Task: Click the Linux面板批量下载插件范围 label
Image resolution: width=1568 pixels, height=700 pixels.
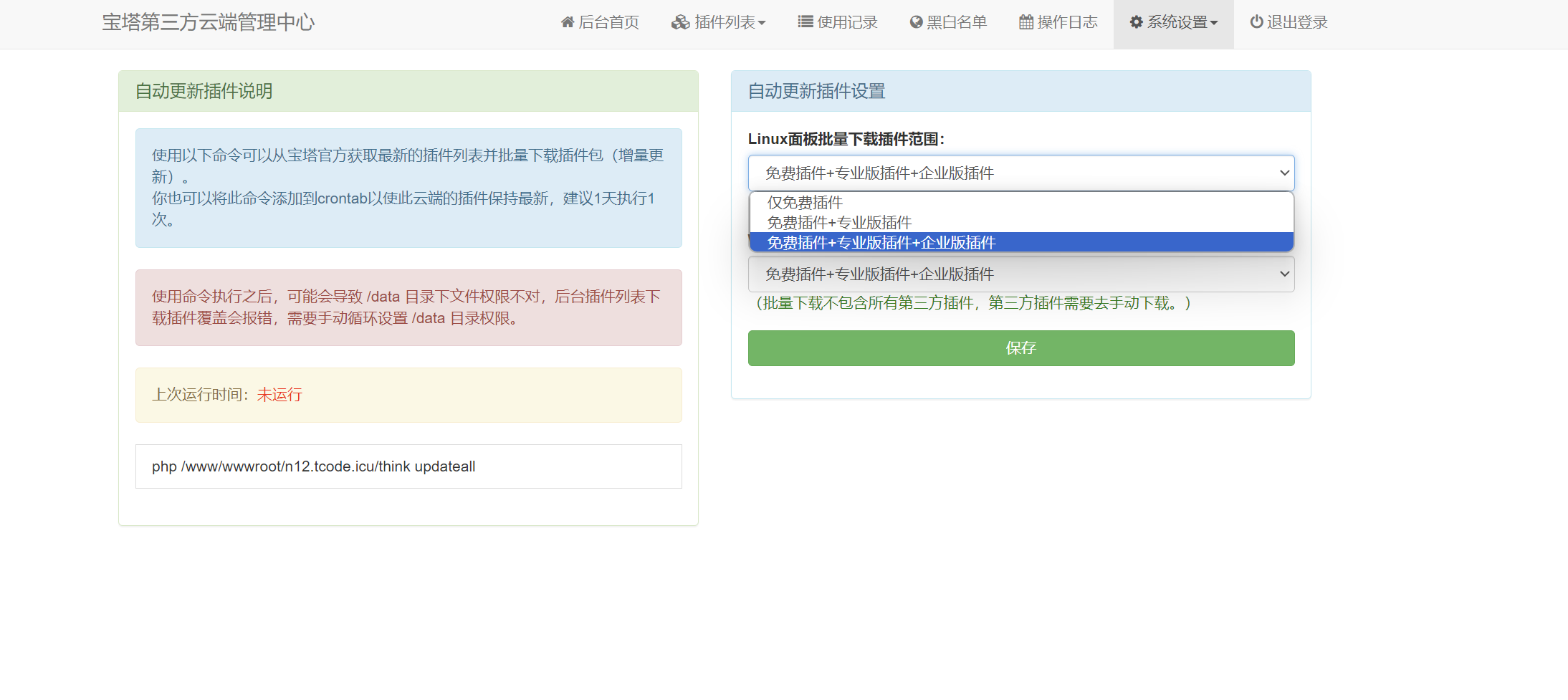Action: (846, 139)
